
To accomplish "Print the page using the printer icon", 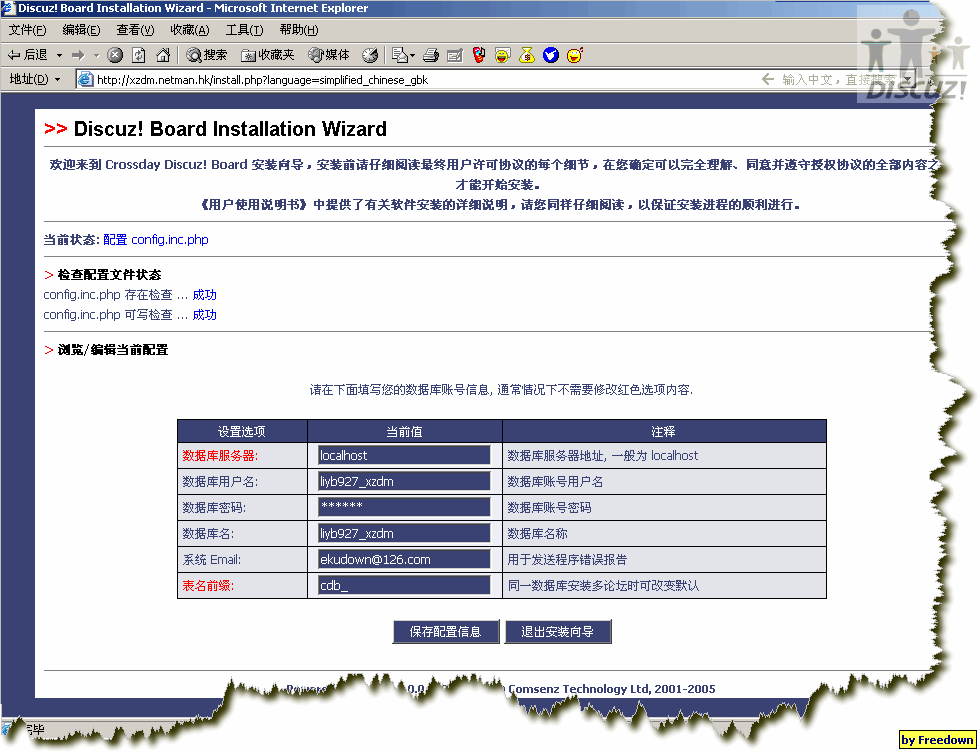I will pos(431,55).
